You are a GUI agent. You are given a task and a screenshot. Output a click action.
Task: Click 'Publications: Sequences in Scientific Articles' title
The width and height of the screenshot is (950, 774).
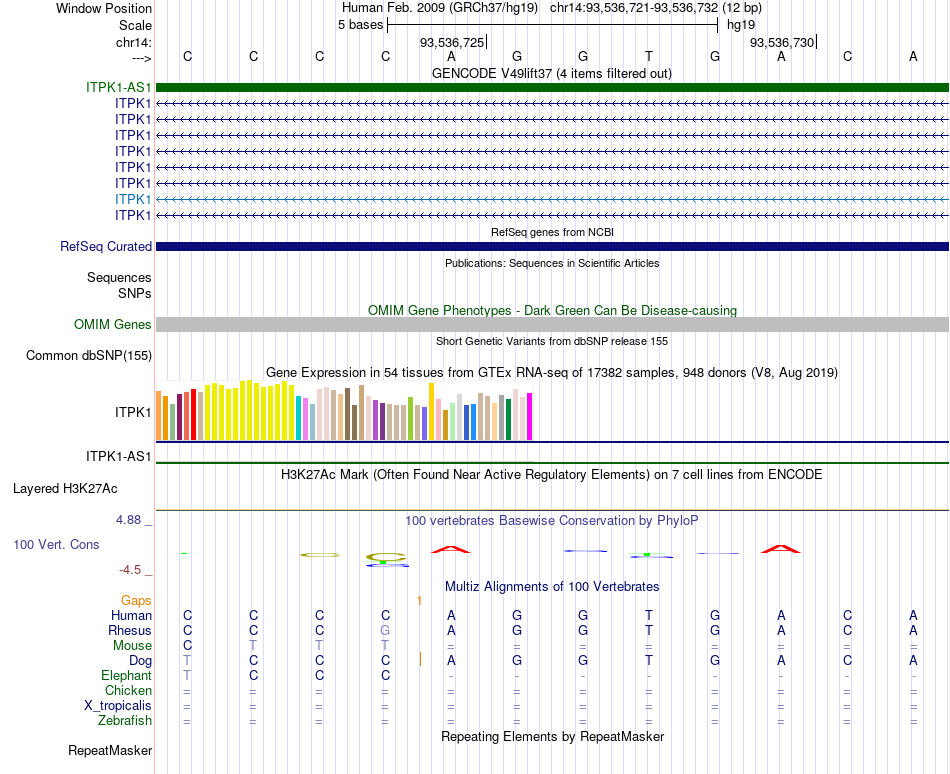552,263
